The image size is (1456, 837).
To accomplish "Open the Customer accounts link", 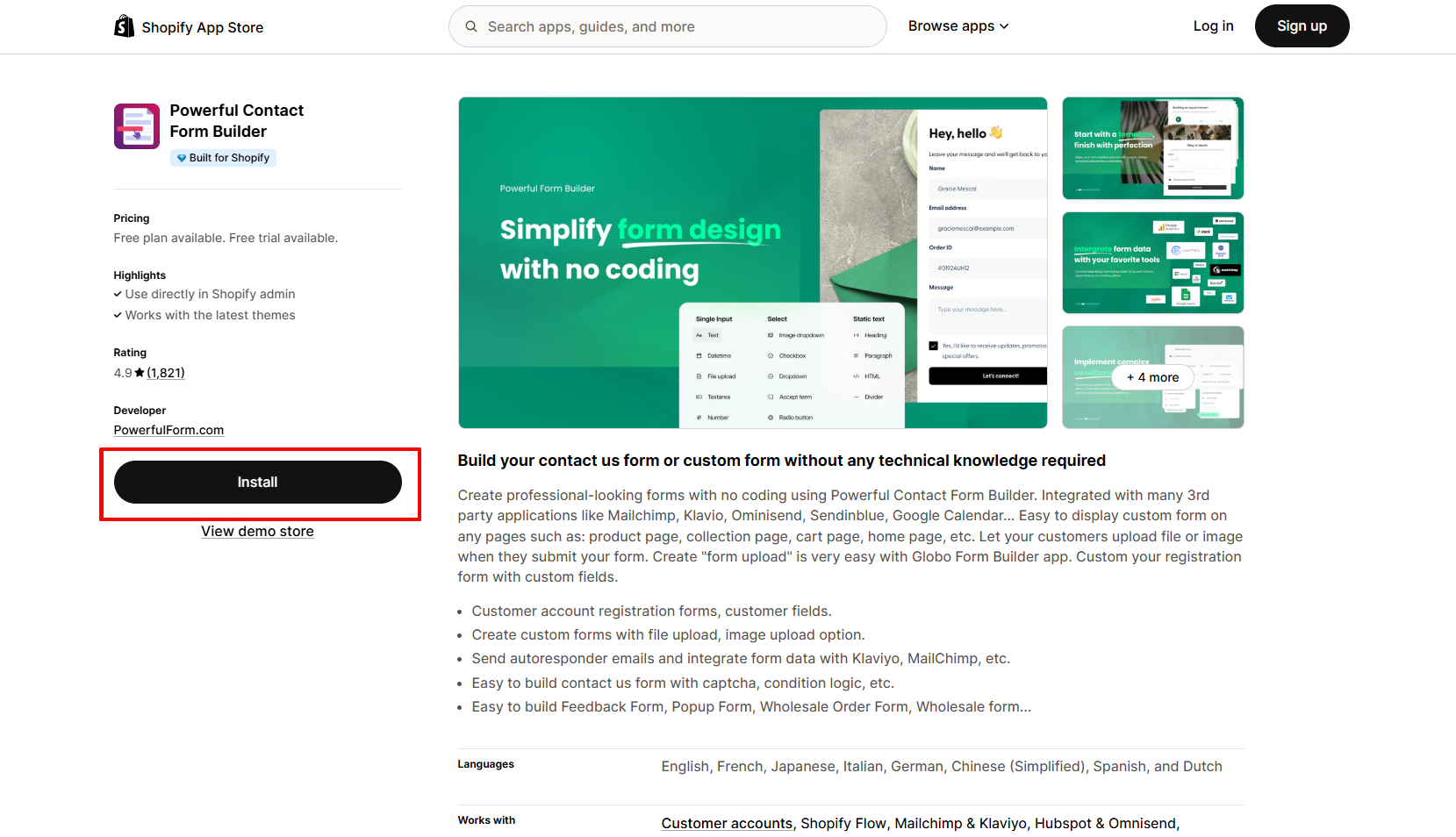I will pos(727,824).
